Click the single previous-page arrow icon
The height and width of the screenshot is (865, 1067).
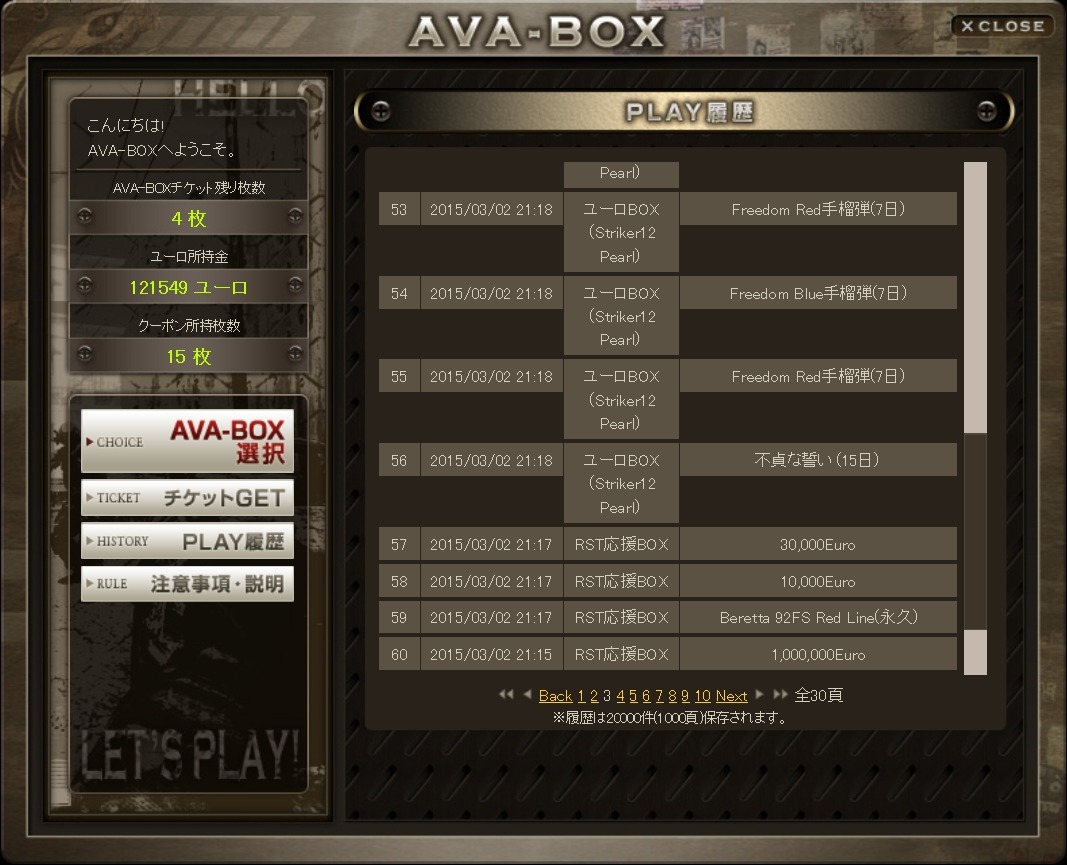[527, 694]
